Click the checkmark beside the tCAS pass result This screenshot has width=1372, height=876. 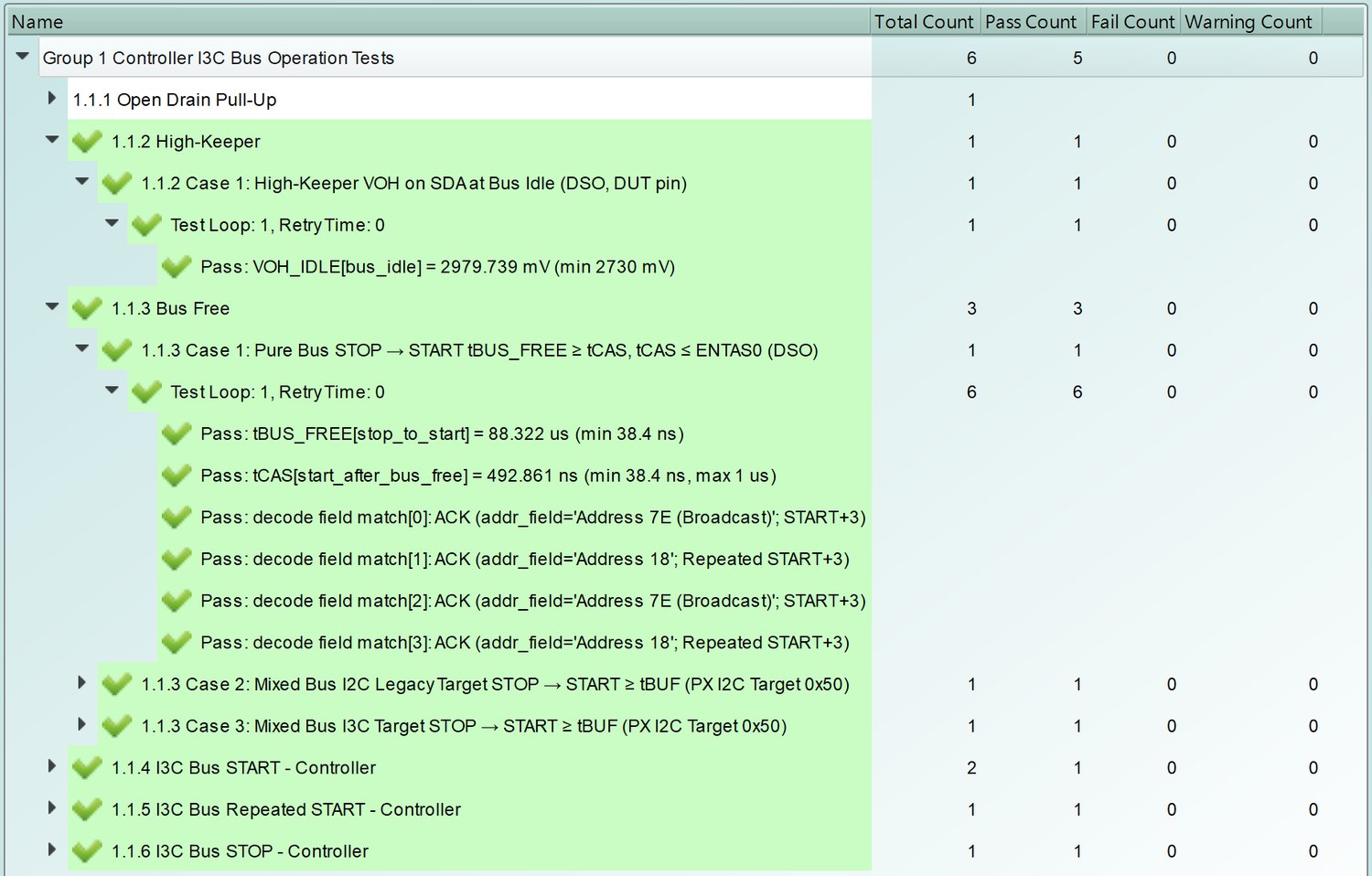pos(177,475)
